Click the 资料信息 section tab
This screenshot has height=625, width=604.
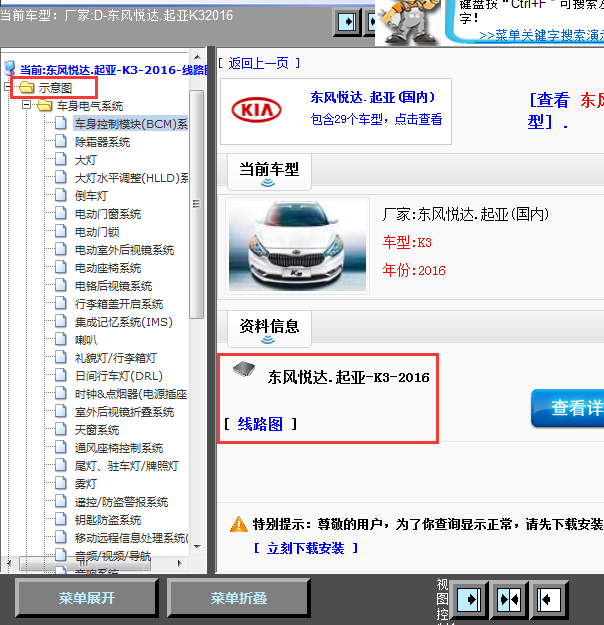[269, 328]
